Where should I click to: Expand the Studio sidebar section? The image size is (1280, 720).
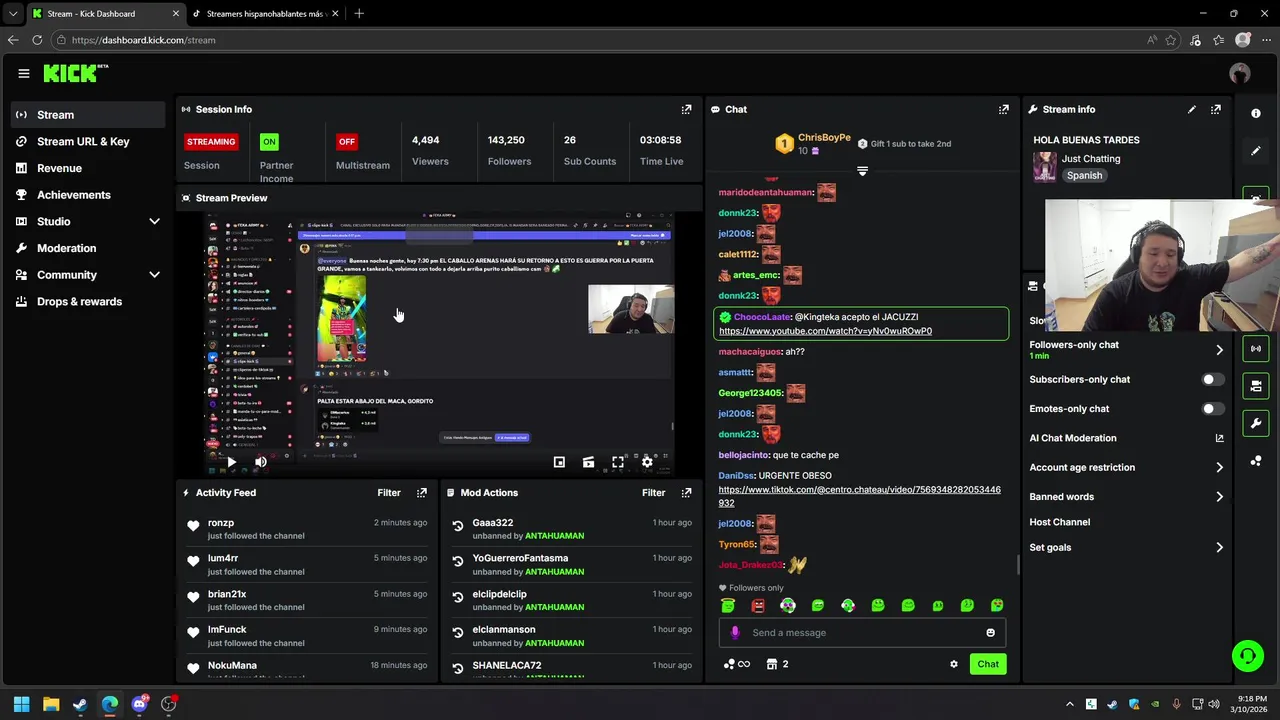pos(154,221)
